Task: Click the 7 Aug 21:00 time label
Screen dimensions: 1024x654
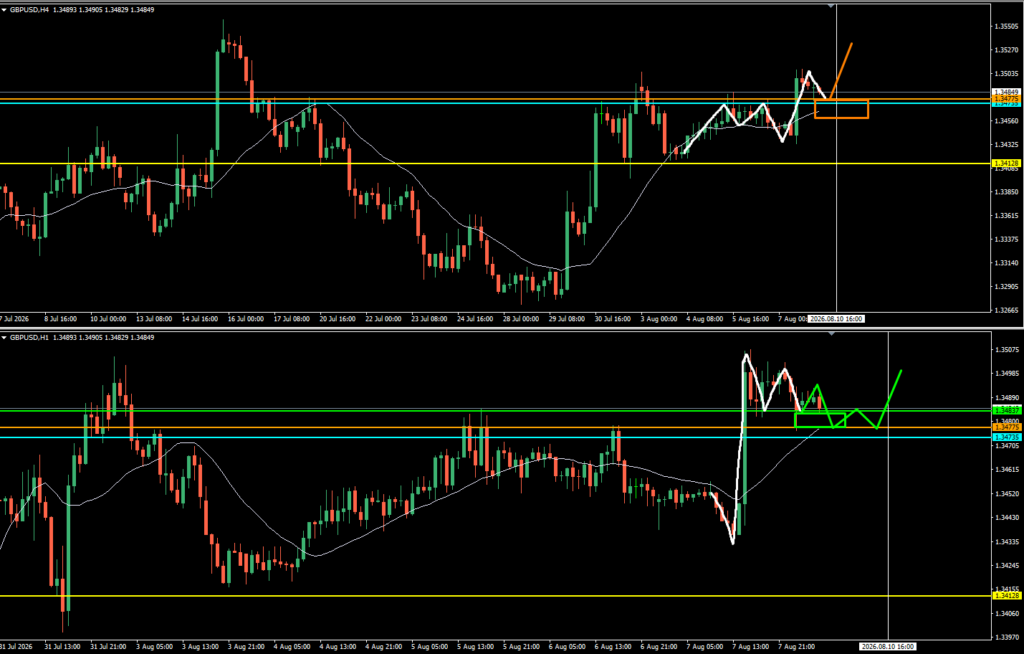Action: point(797,647)
